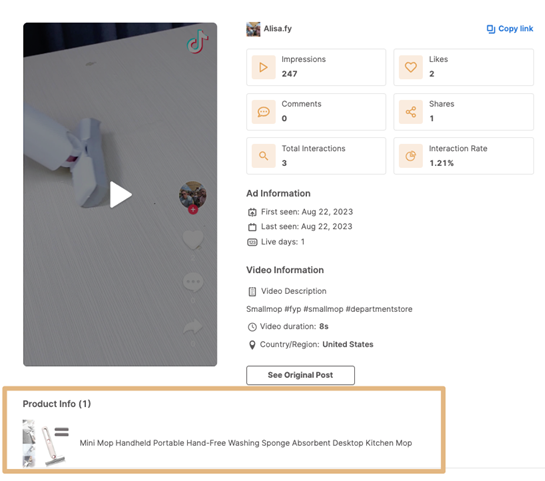Select the Interaction Rate 1.21%
The width and height of the screenshot is (545, 481).
[x=441, y=163]
